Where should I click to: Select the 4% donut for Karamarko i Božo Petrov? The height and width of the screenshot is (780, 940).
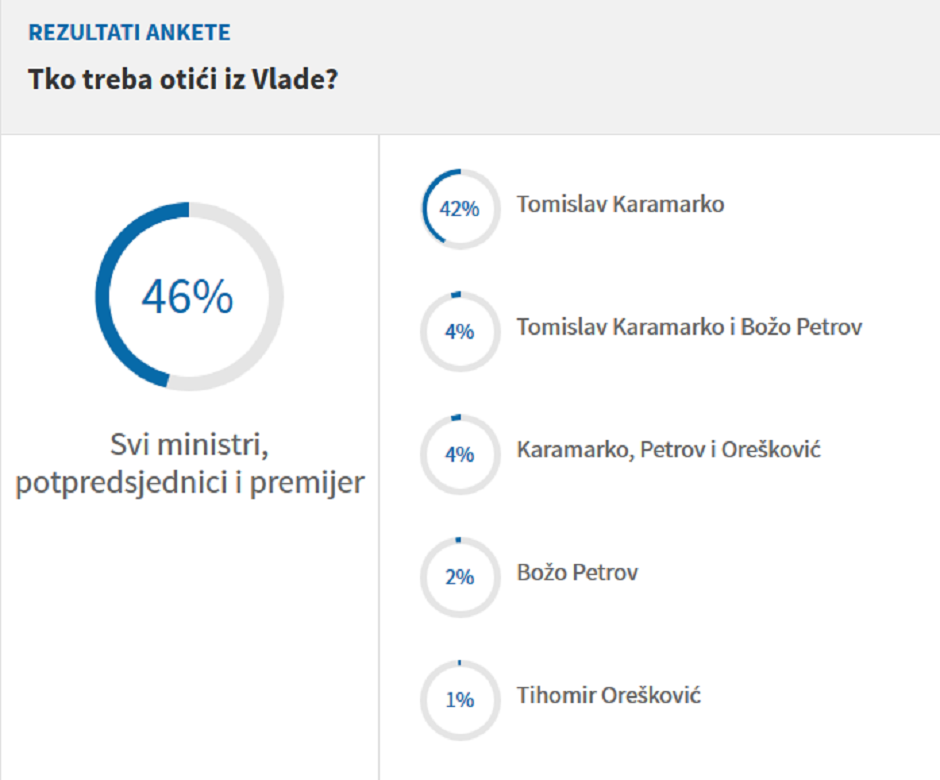(x=459, y=332)
